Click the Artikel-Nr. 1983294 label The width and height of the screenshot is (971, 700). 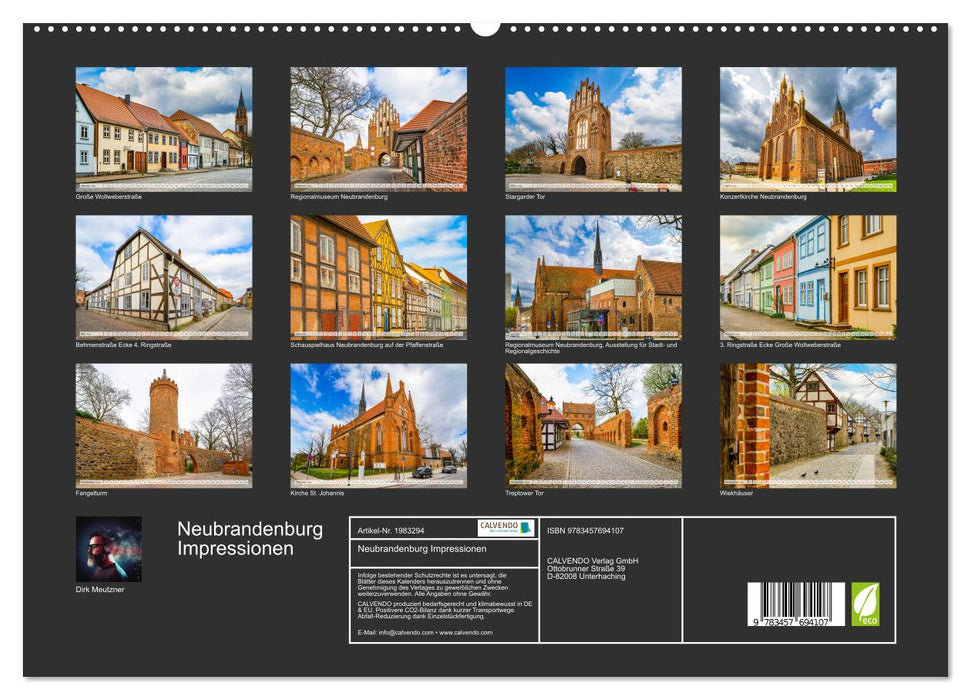(392, 530)
